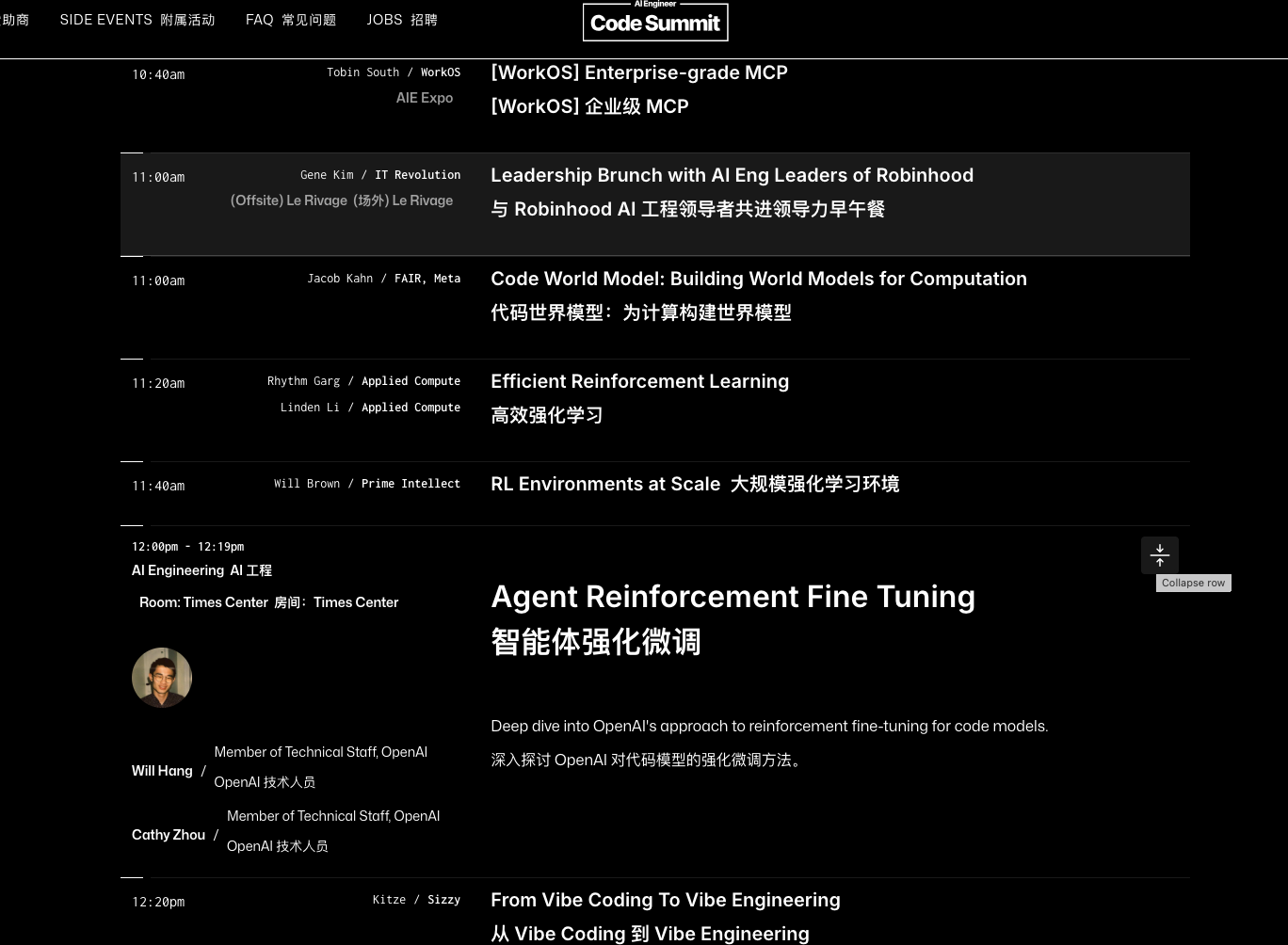Click the Chinese description 深入探讨 OpenAI
1288x945 pixels.
(x=647, y=761)
